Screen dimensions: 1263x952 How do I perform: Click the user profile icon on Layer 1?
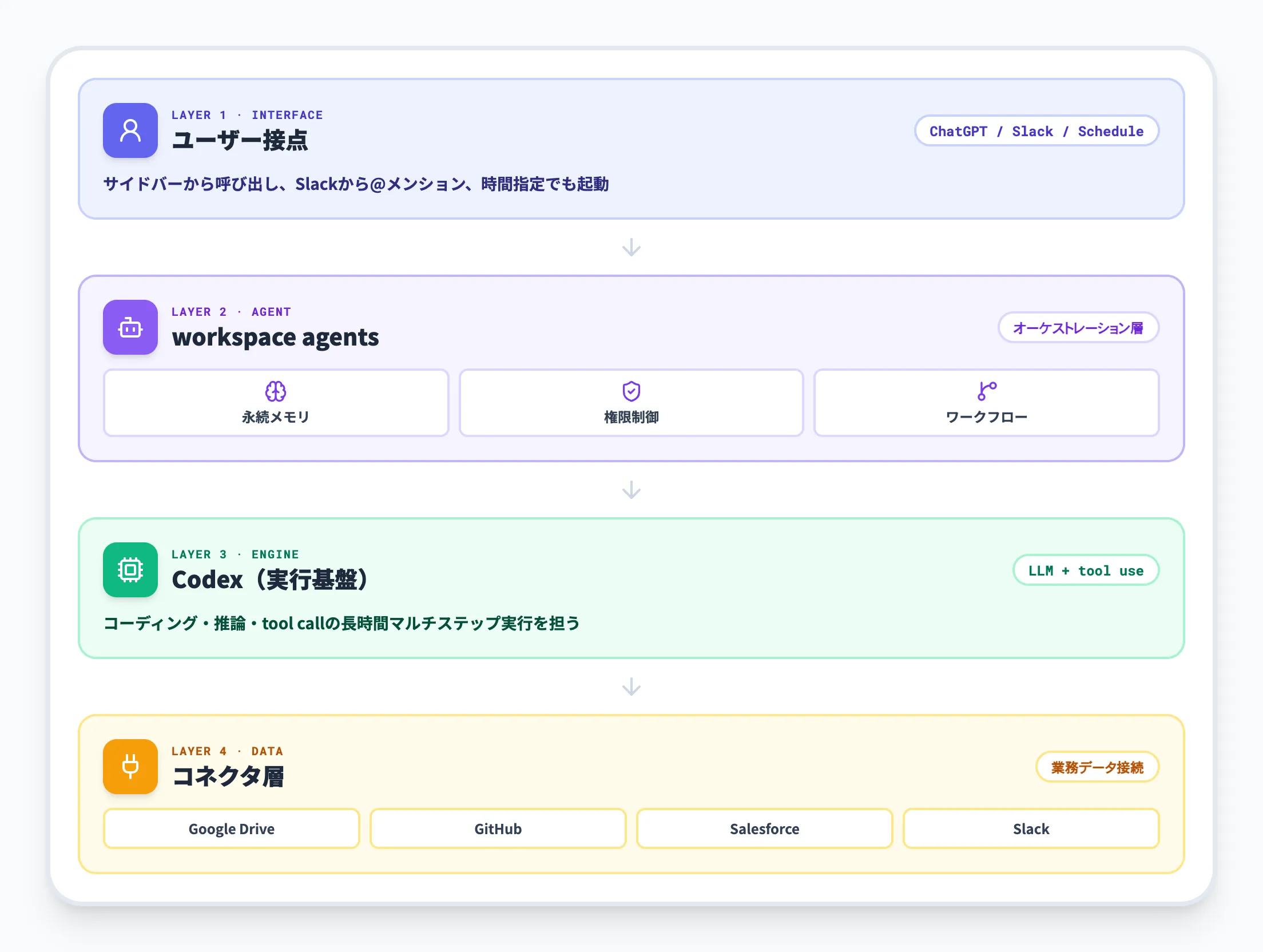click(130, 131)
